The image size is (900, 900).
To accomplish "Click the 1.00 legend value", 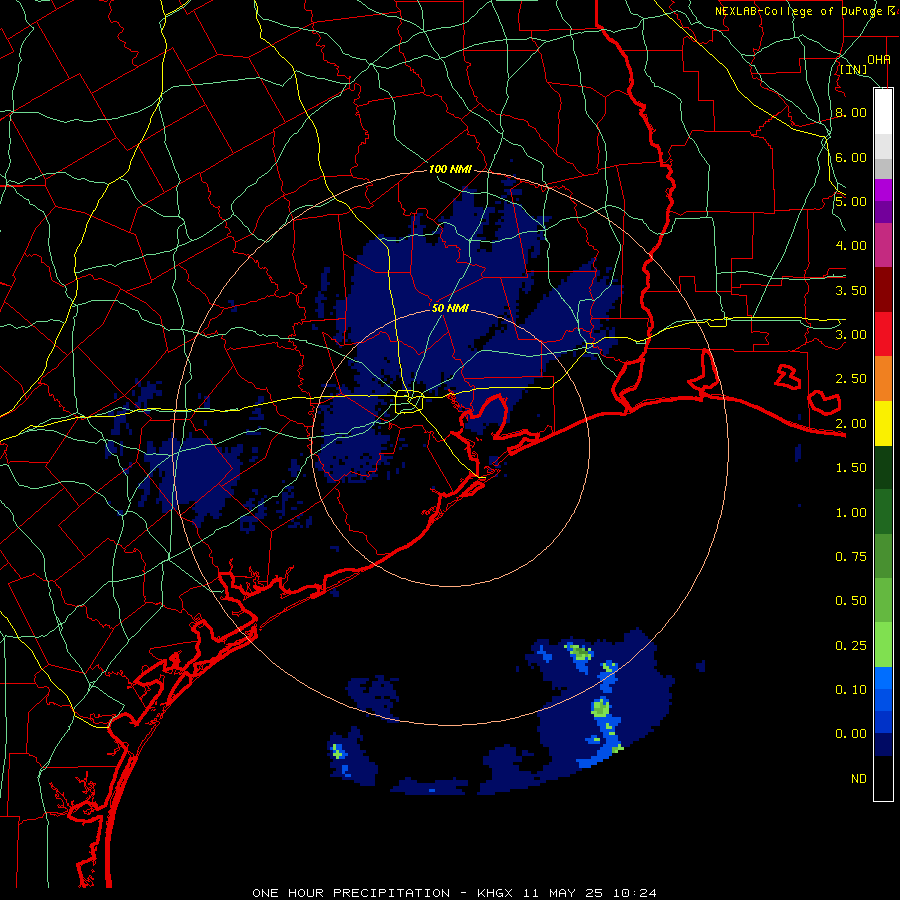I will 851,513.
